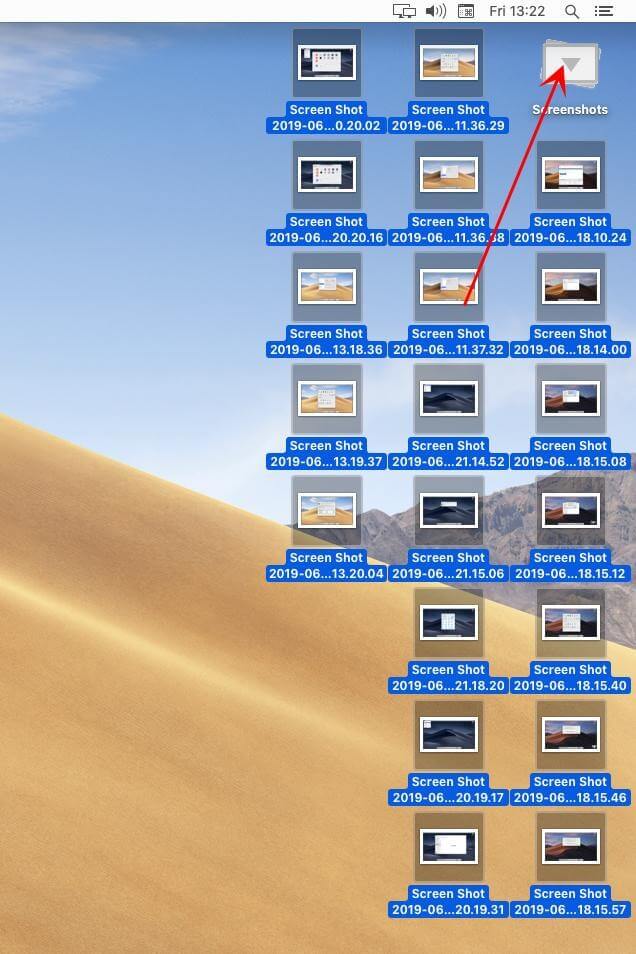The image size is (636, 954).
Task: Click the volume speaker icon in menu bar
Action: click(436, 11)
